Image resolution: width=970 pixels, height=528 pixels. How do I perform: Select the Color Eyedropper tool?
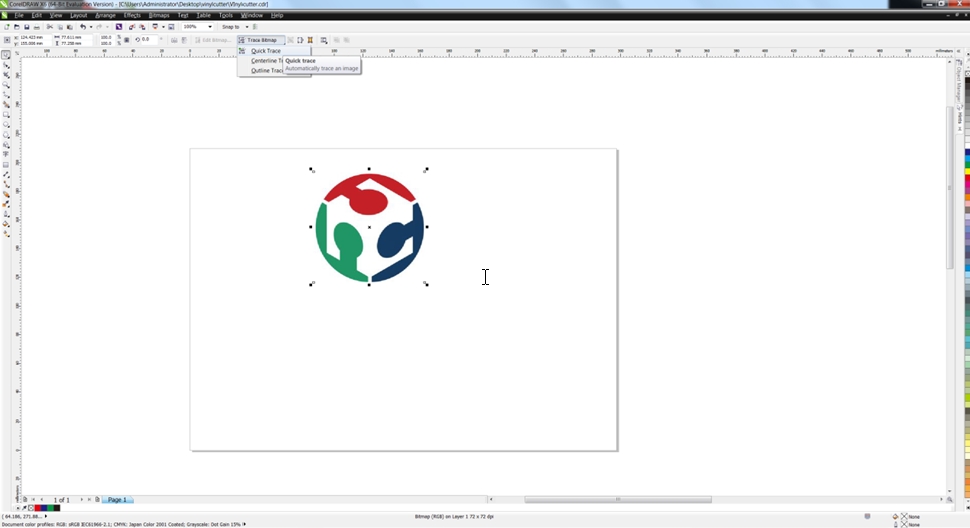click(6, 204)
